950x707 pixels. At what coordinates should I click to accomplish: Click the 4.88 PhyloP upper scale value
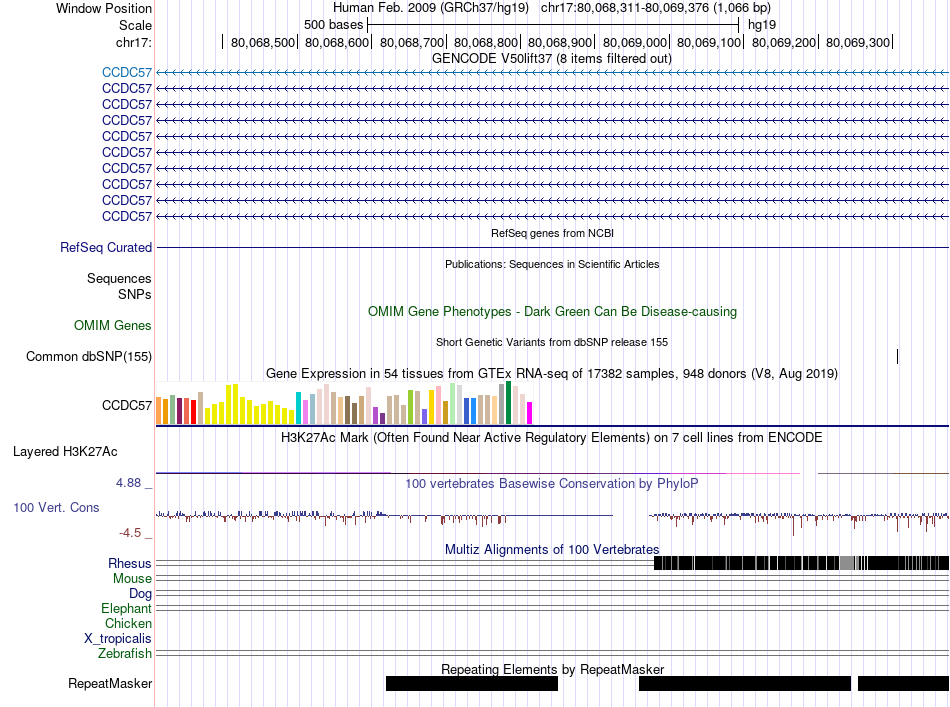coord(128,483)
